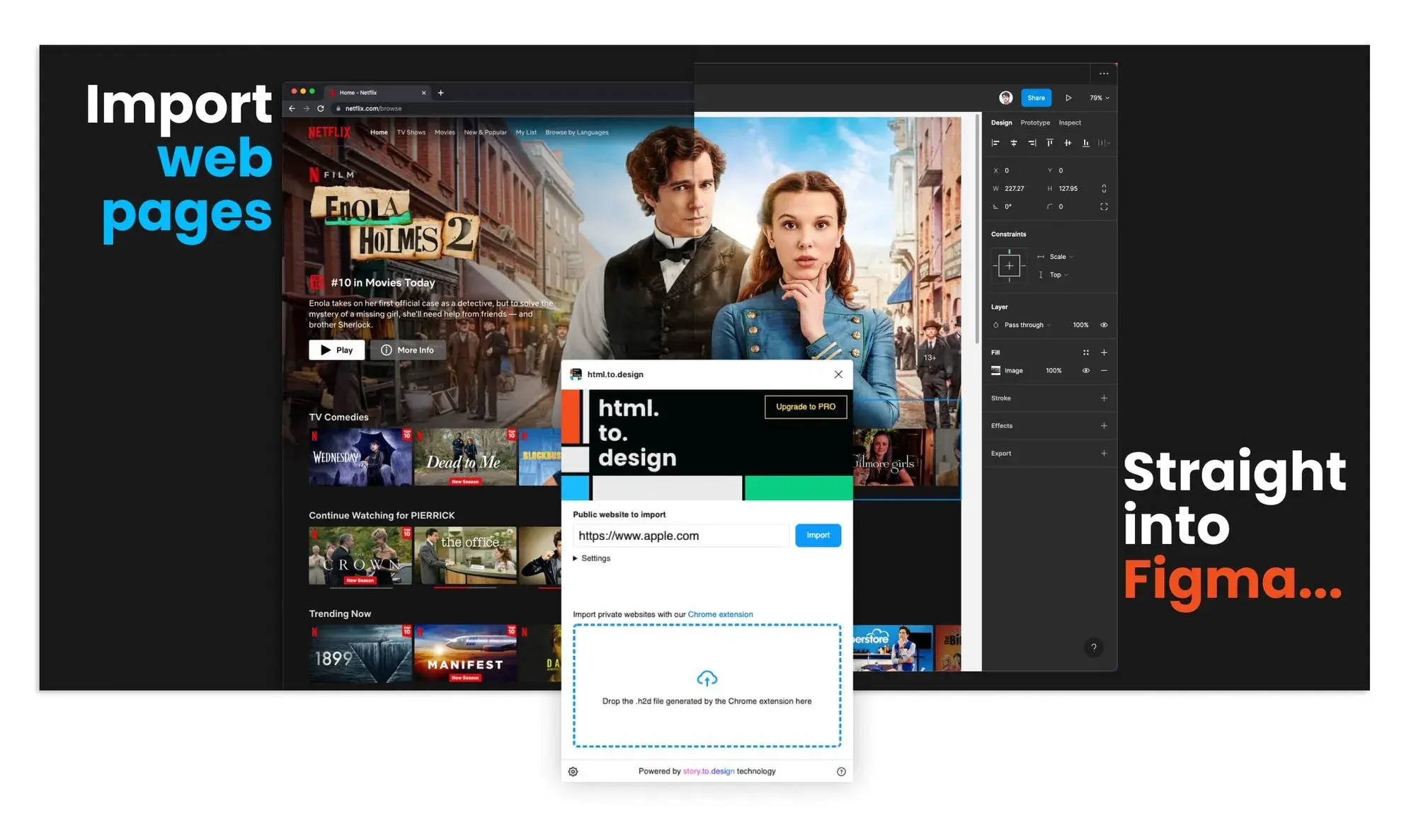Expand the Settings disclosure triangle in plugin
Image resolution: width=1416 pixels, height=840 pixels.
pyautogui.click(x=575, y=558)
